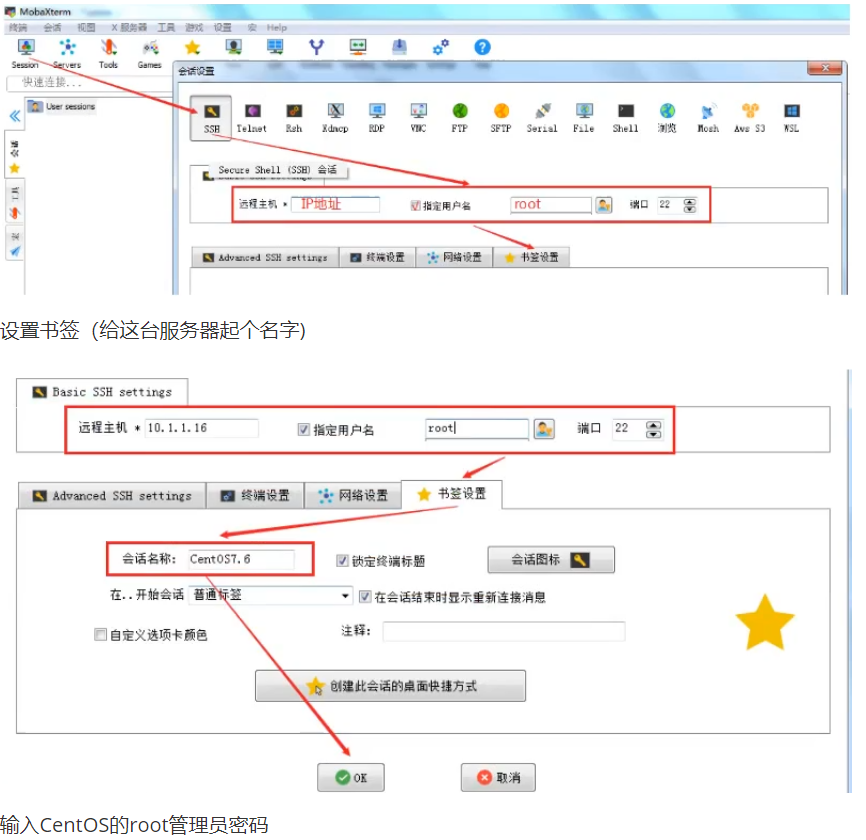Open the X 服务器 menu

point(129,28)
